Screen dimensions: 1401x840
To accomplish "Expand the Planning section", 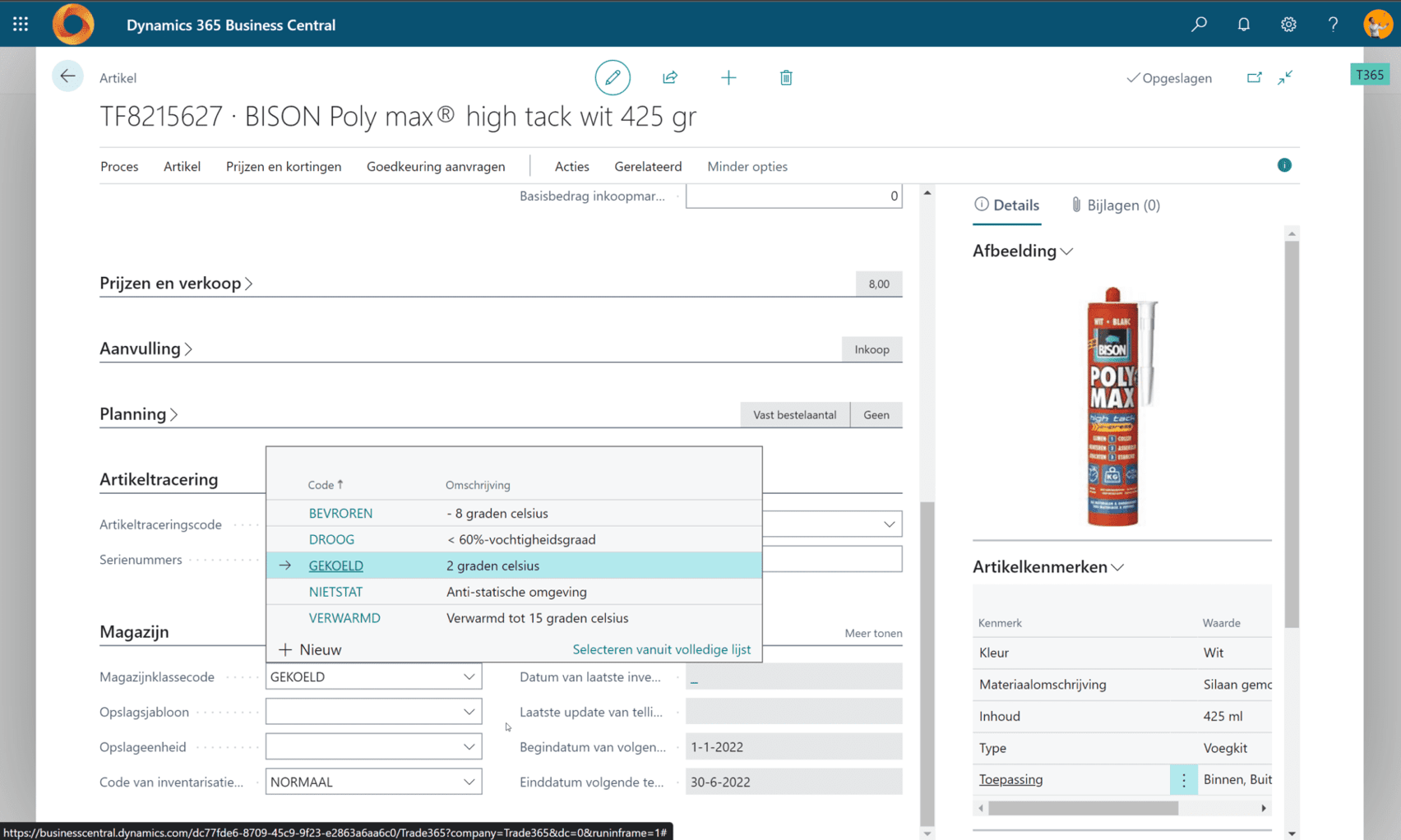I will (138, 413).
